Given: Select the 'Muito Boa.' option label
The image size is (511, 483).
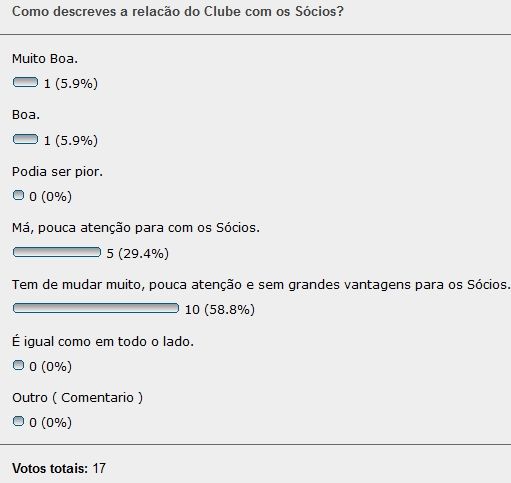Looking at the screenshot, I should pos(45,59).
